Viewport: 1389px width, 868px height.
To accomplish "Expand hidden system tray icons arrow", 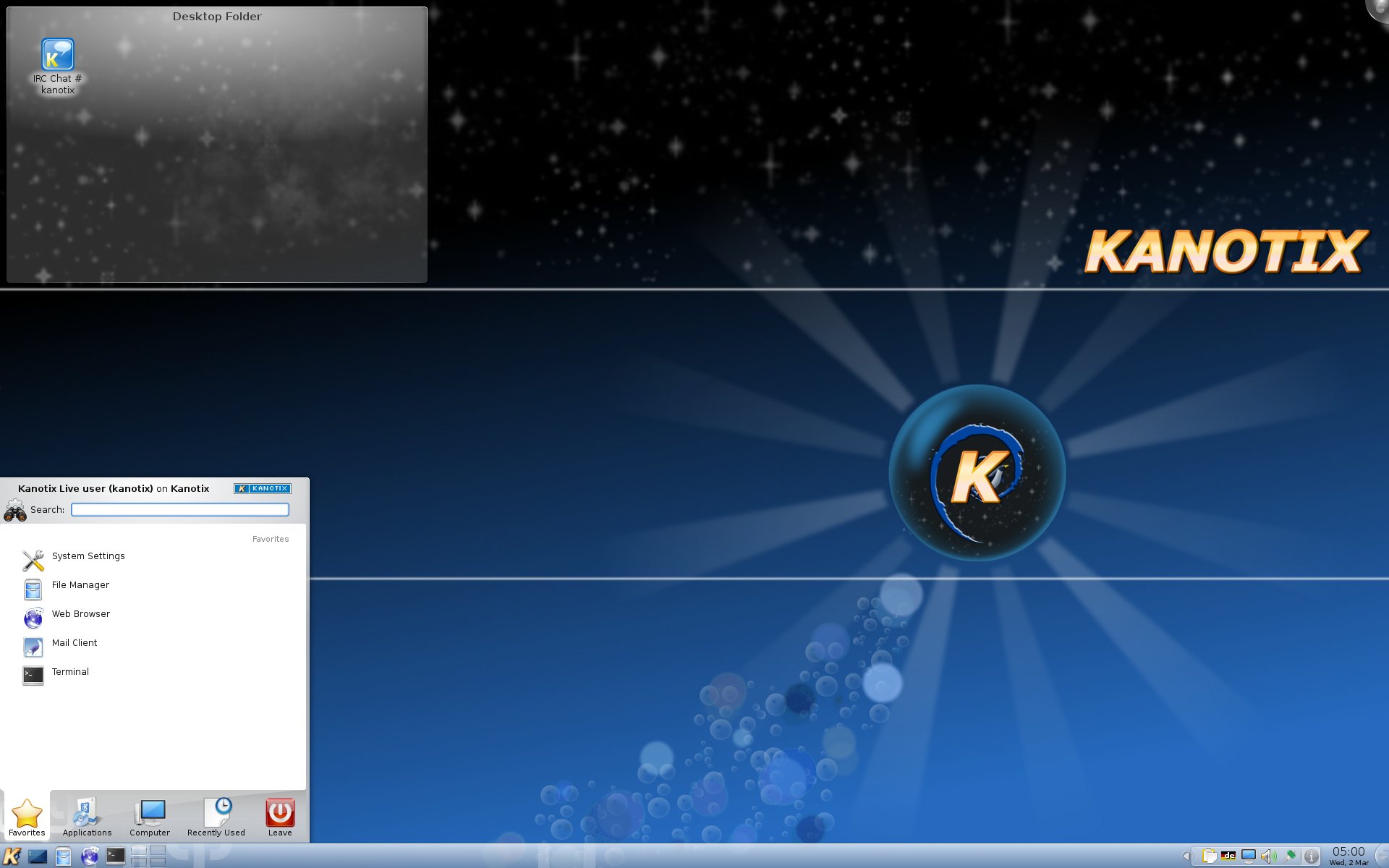I will tap(1186, 856).
